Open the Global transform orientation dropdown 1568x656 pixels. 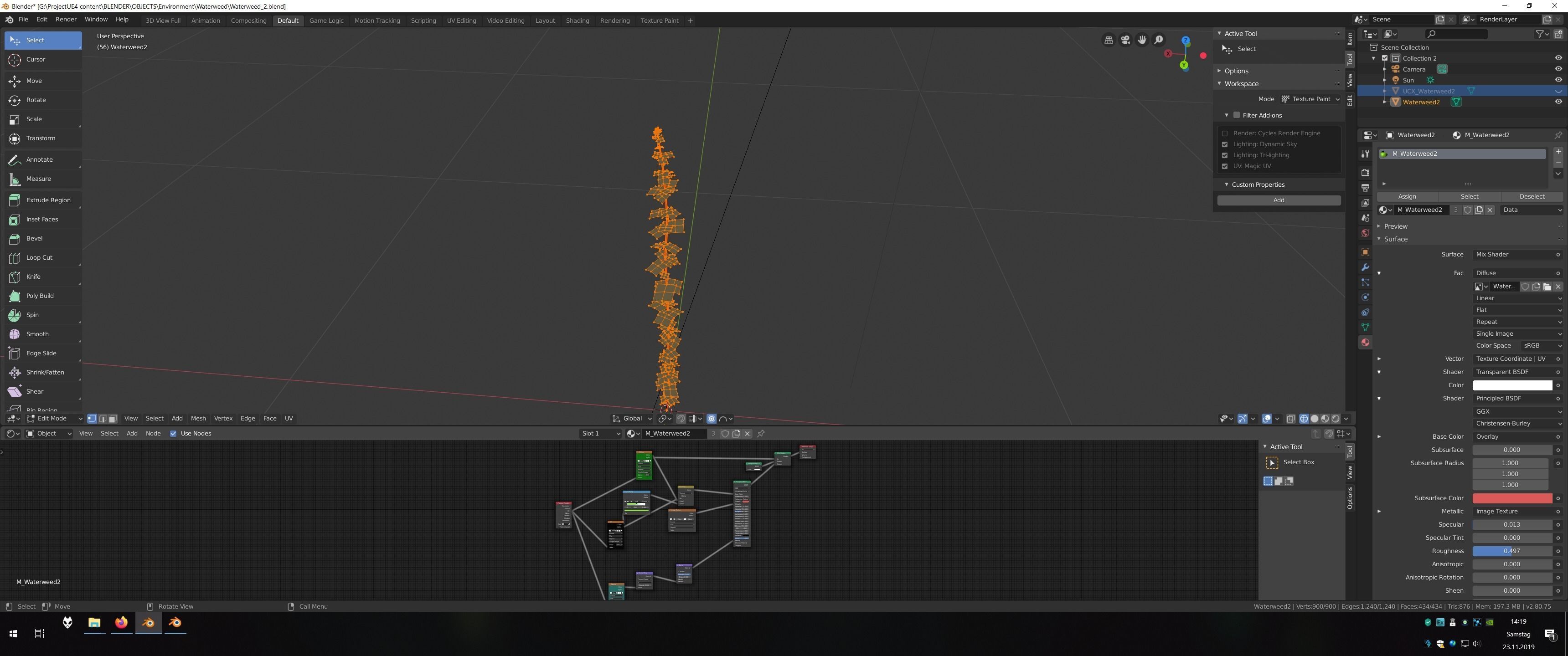[x=632, y=419]
